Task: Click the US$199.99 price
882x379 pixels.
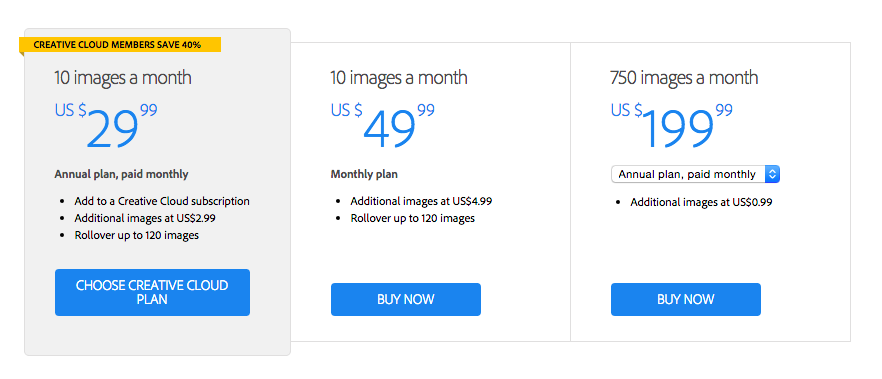Action: click(x=672, y=126)
